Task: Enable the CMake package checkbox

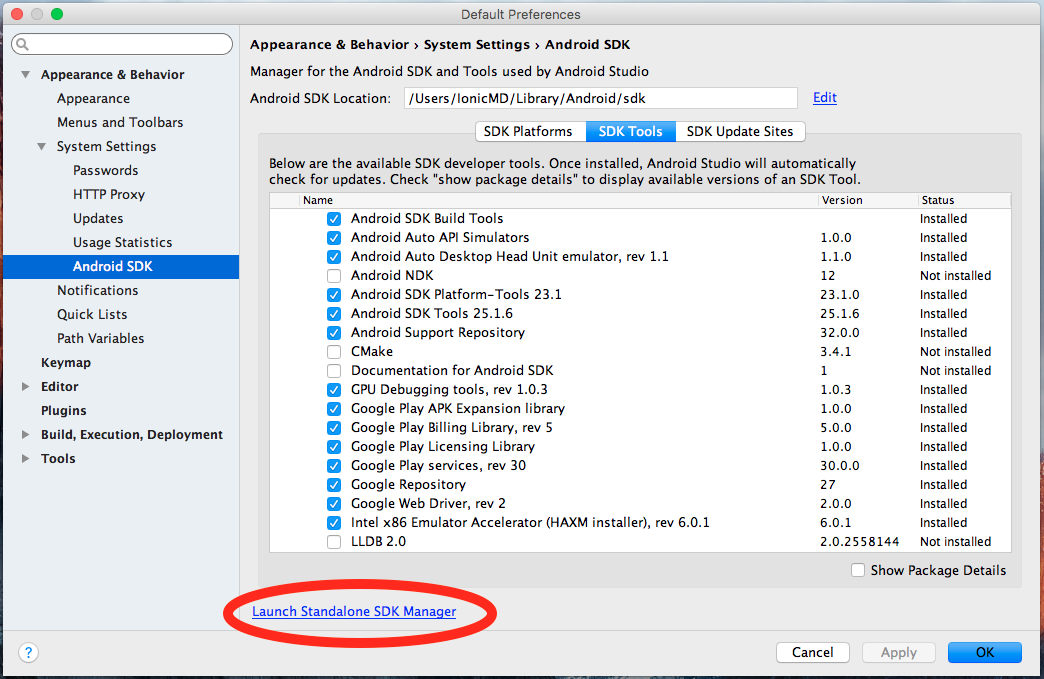Action: pos(334,351)
